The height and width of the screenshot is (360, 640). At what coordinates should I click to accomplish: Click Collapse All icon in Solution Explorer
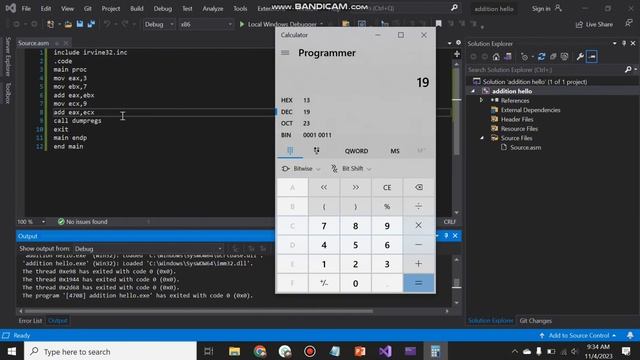pos(553,57)
